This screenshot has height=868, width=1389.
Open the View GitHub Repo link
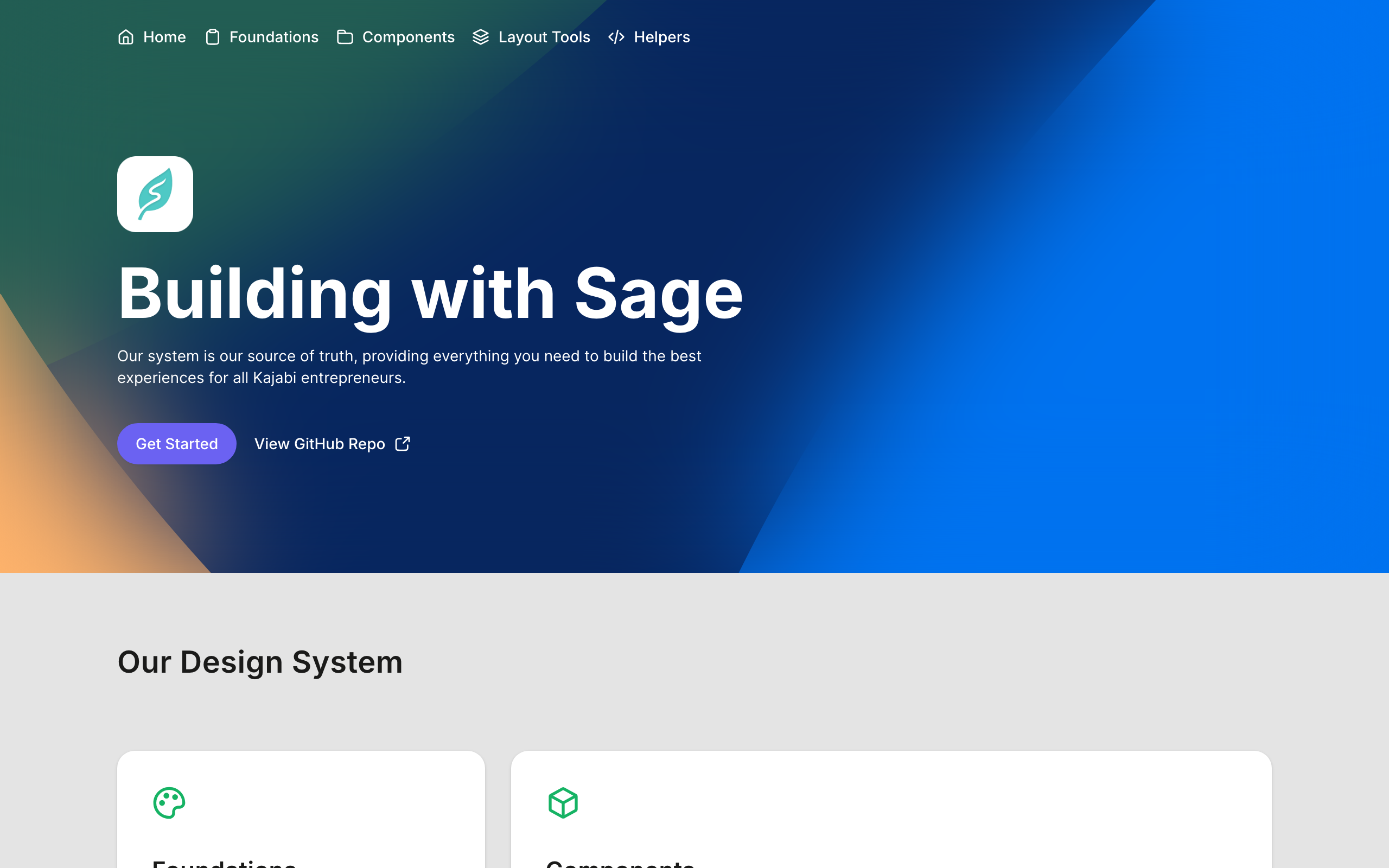[332, 444]
